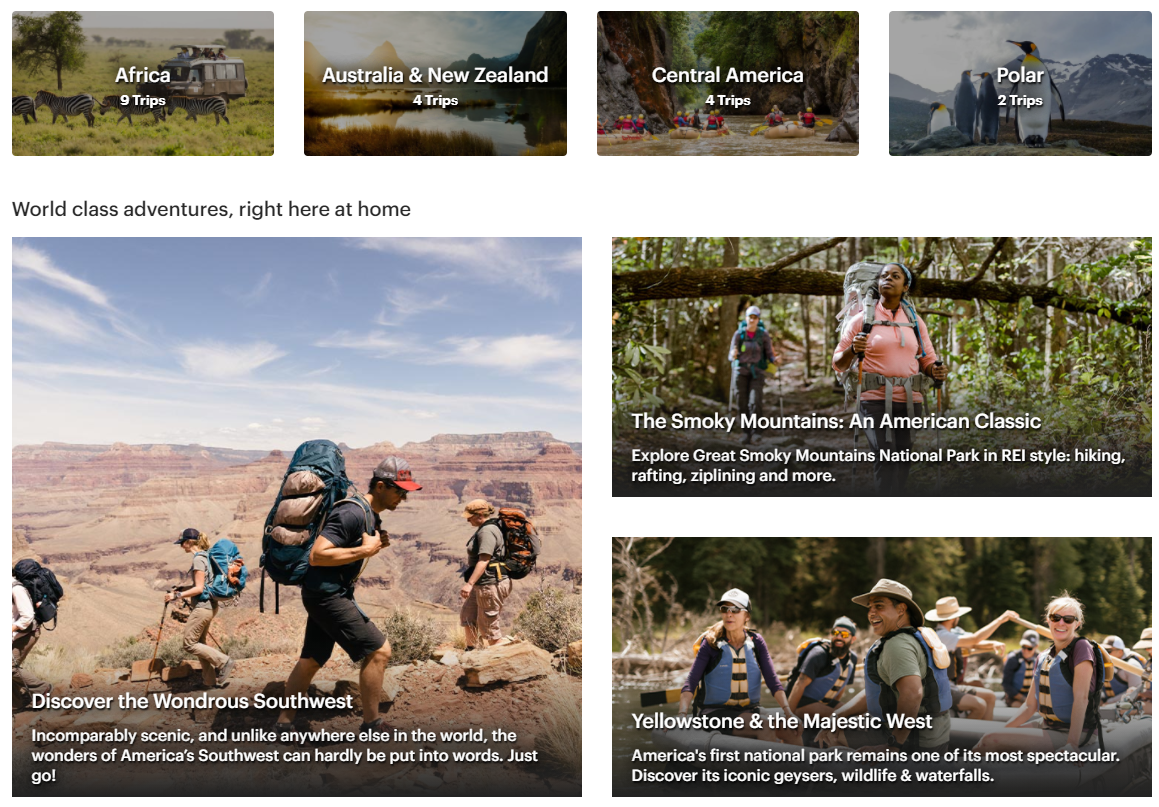This screenshot has width=1159, height=807.
Task: Click the "2 Trips" label under Polar
Action: [1020, 101]
